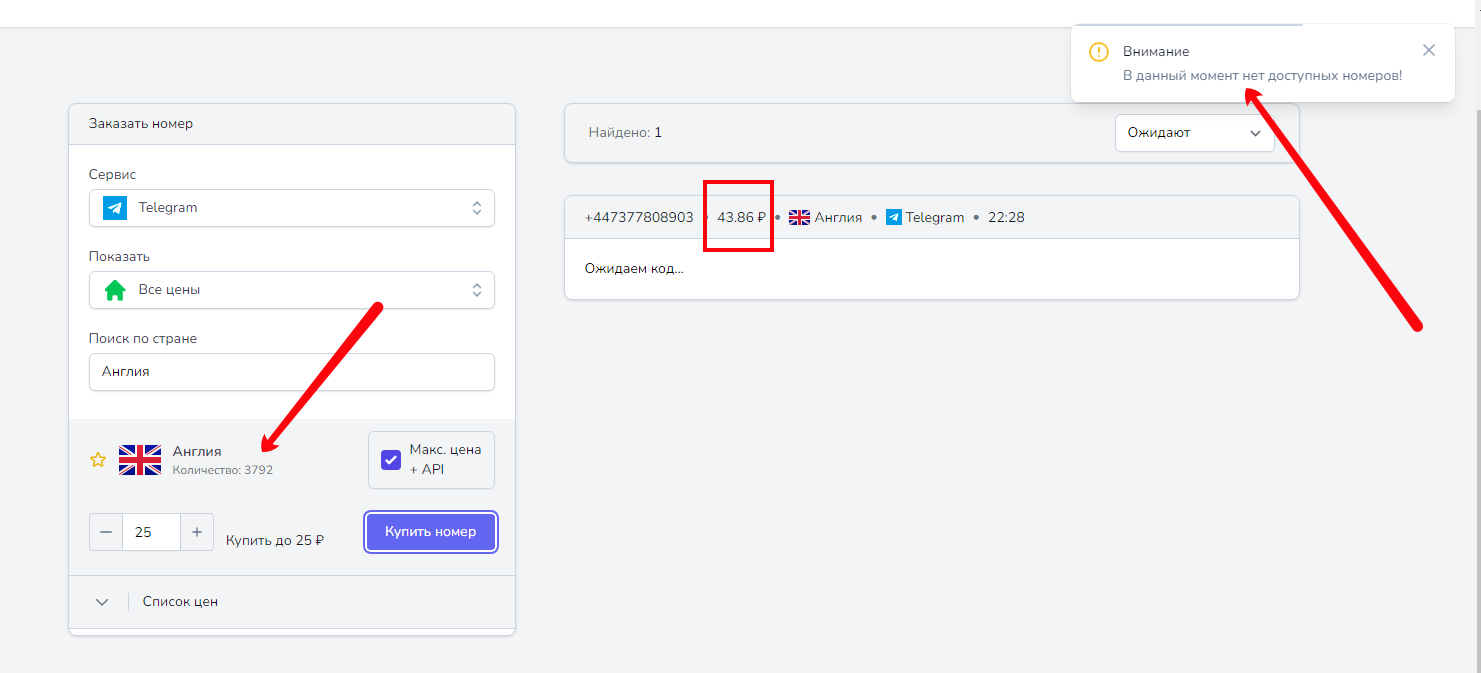Viewport: 1481px width, 673px height.
Task: Click the UK flag in the country result
Action: 140,460
